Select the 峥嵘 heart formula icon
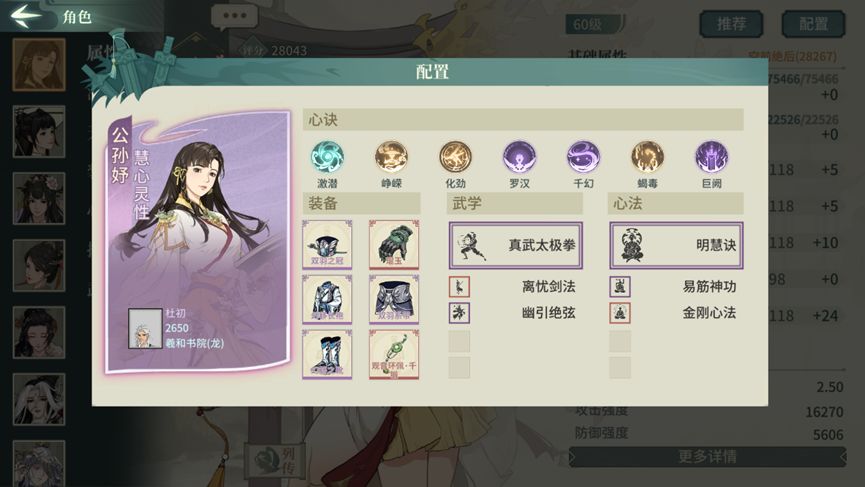Viewport: 865px width, 487px height. (391, 157)
